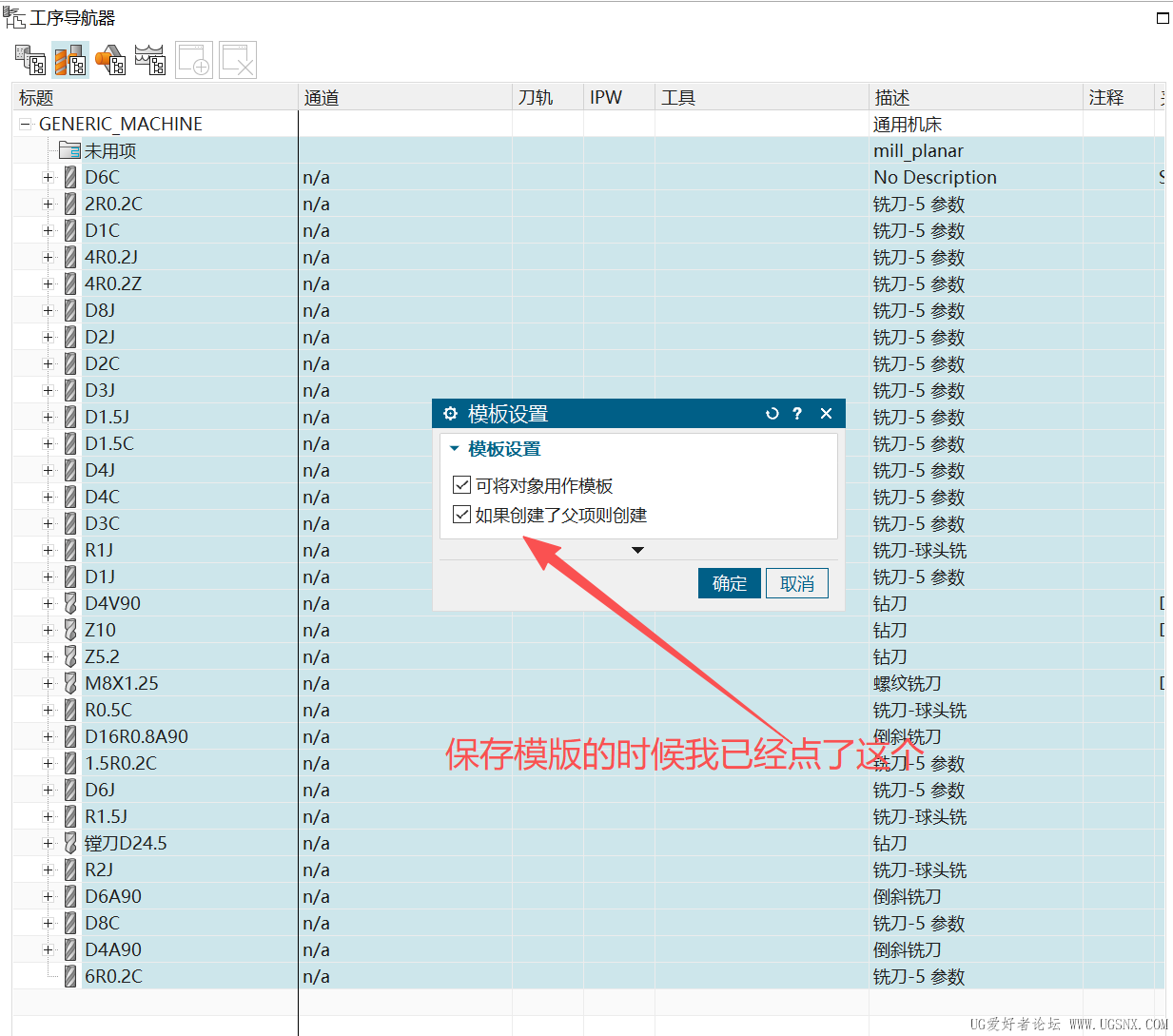
Task: Click the tool icon beside D1C
Action: tap(70, 230)
